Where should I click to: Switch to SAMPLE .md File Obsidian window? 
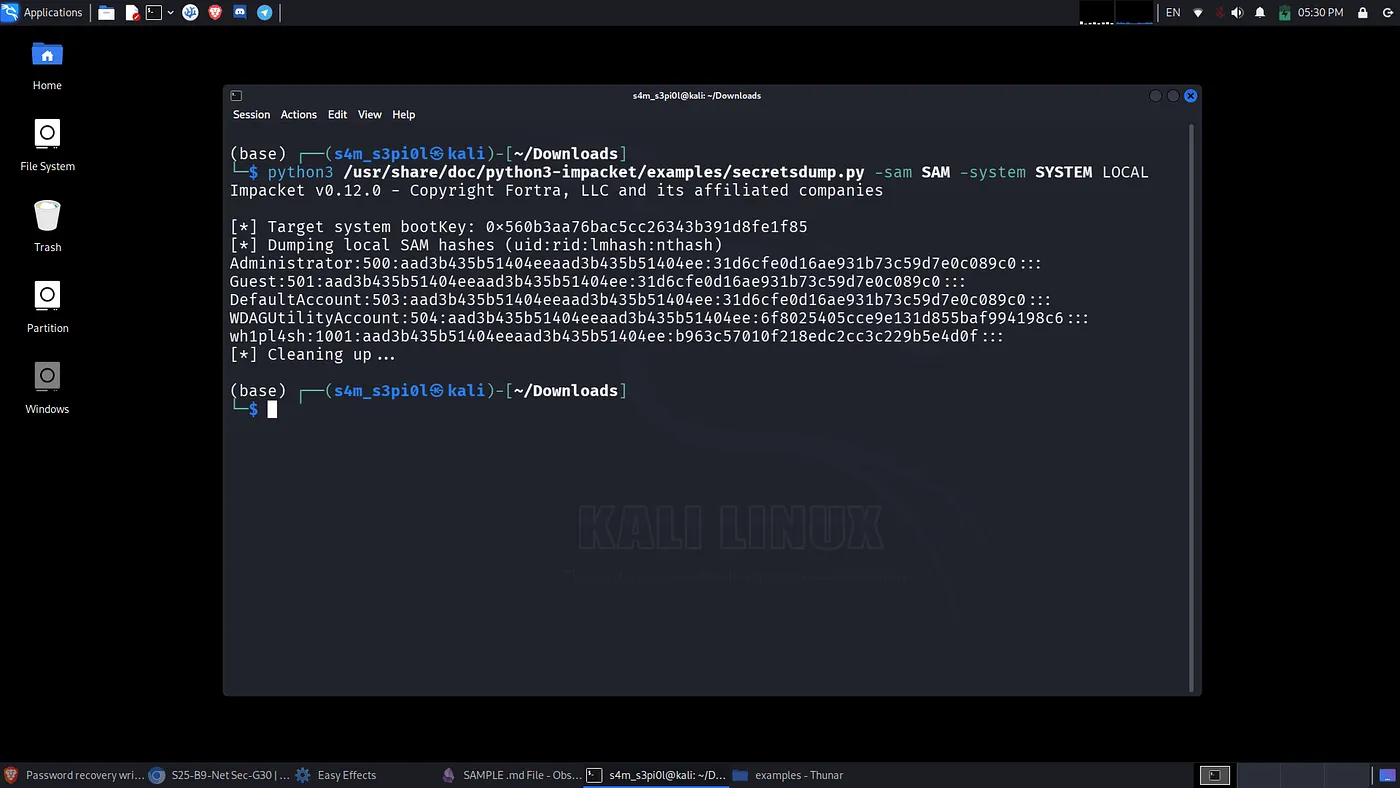tap(512, 775)
